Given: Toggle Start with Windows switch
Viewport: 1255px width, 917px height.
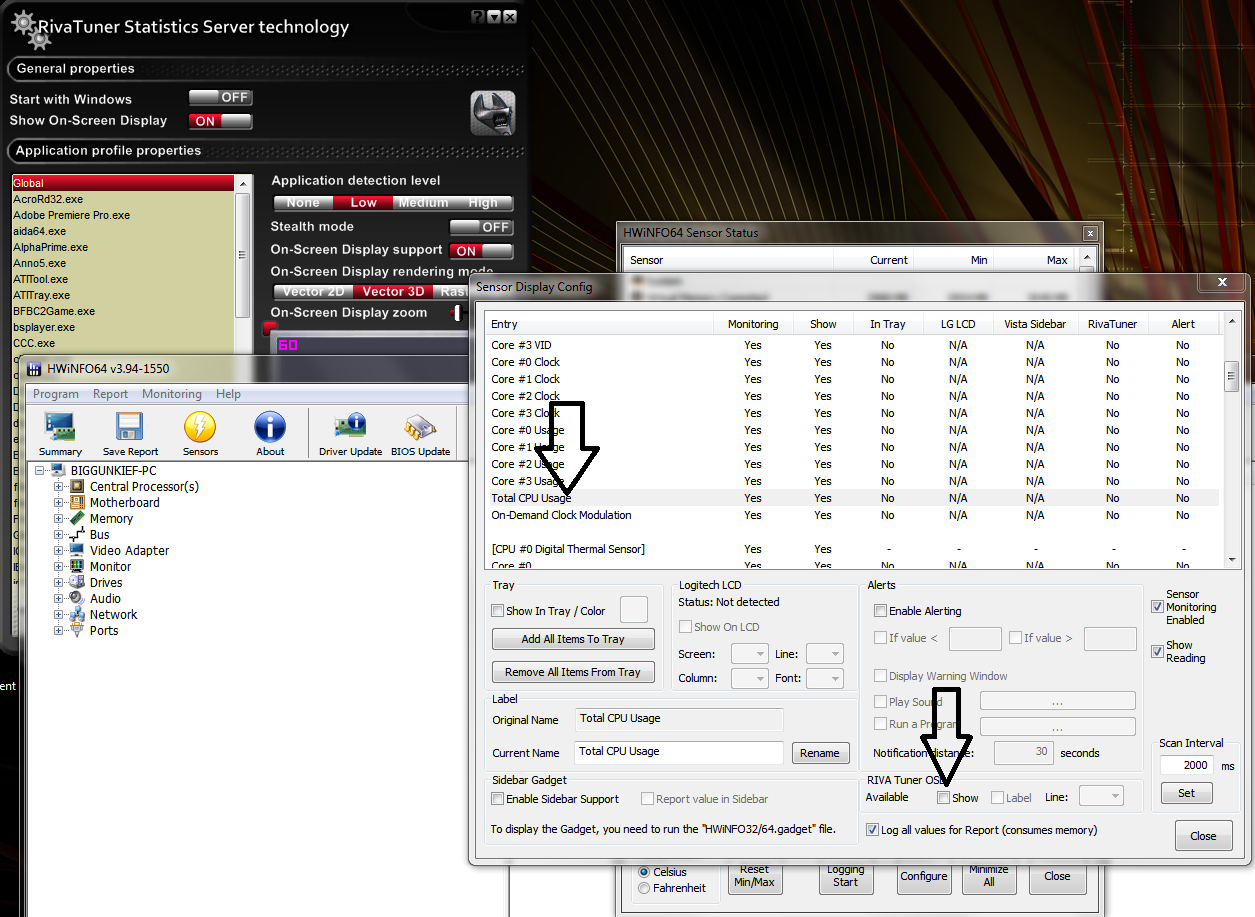Looking at the screenshot, I should click(220, 98).
